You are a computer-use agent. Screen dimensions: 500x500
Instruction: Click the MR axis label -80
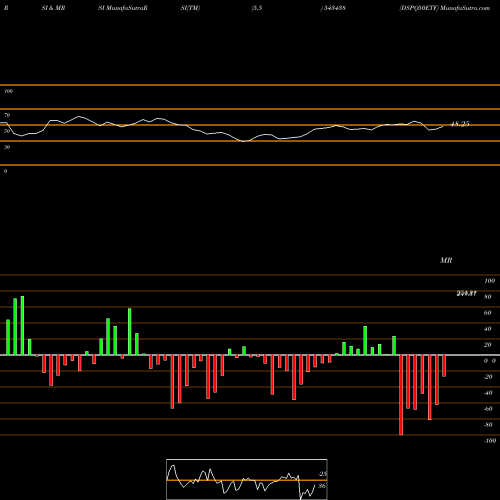pyautogui.click(x=488, y=425)
